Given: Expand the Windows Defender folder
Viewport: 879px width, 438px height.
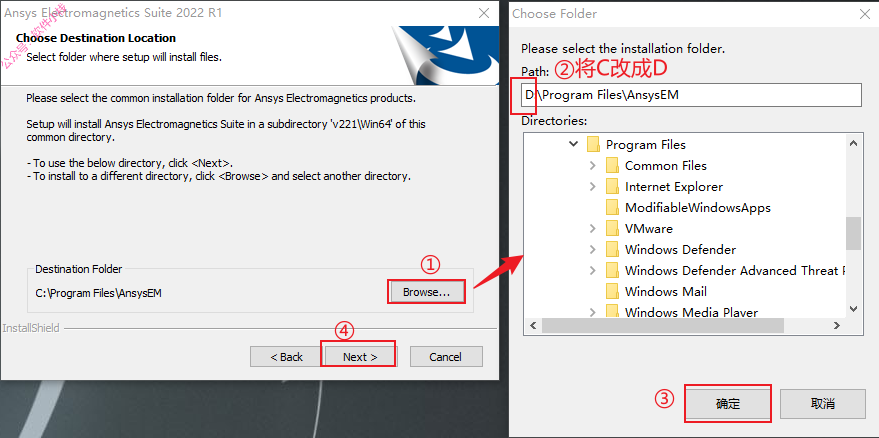Looking at the screenshot, I should click(x=593, y=250).
